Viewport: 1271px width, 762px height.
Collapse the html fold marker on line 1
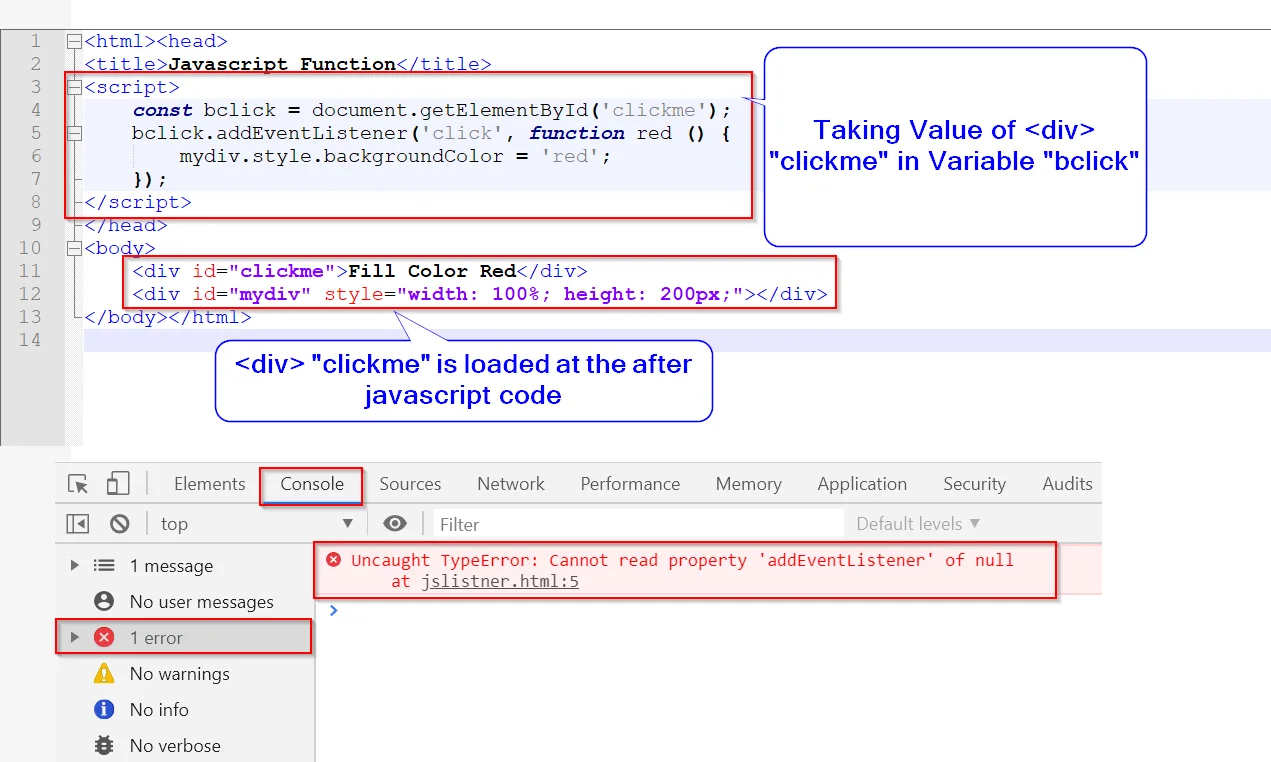click(x=73, y=42)
